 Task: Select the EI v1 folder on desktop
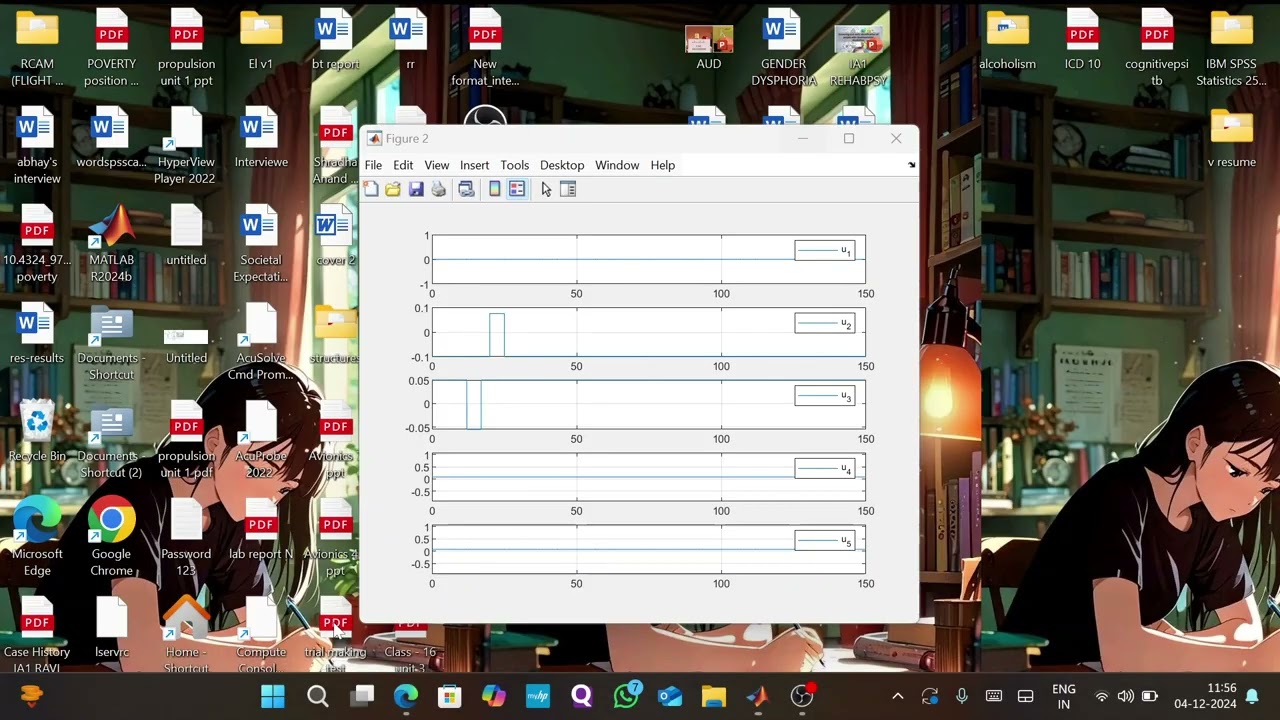tap(261, 40)
